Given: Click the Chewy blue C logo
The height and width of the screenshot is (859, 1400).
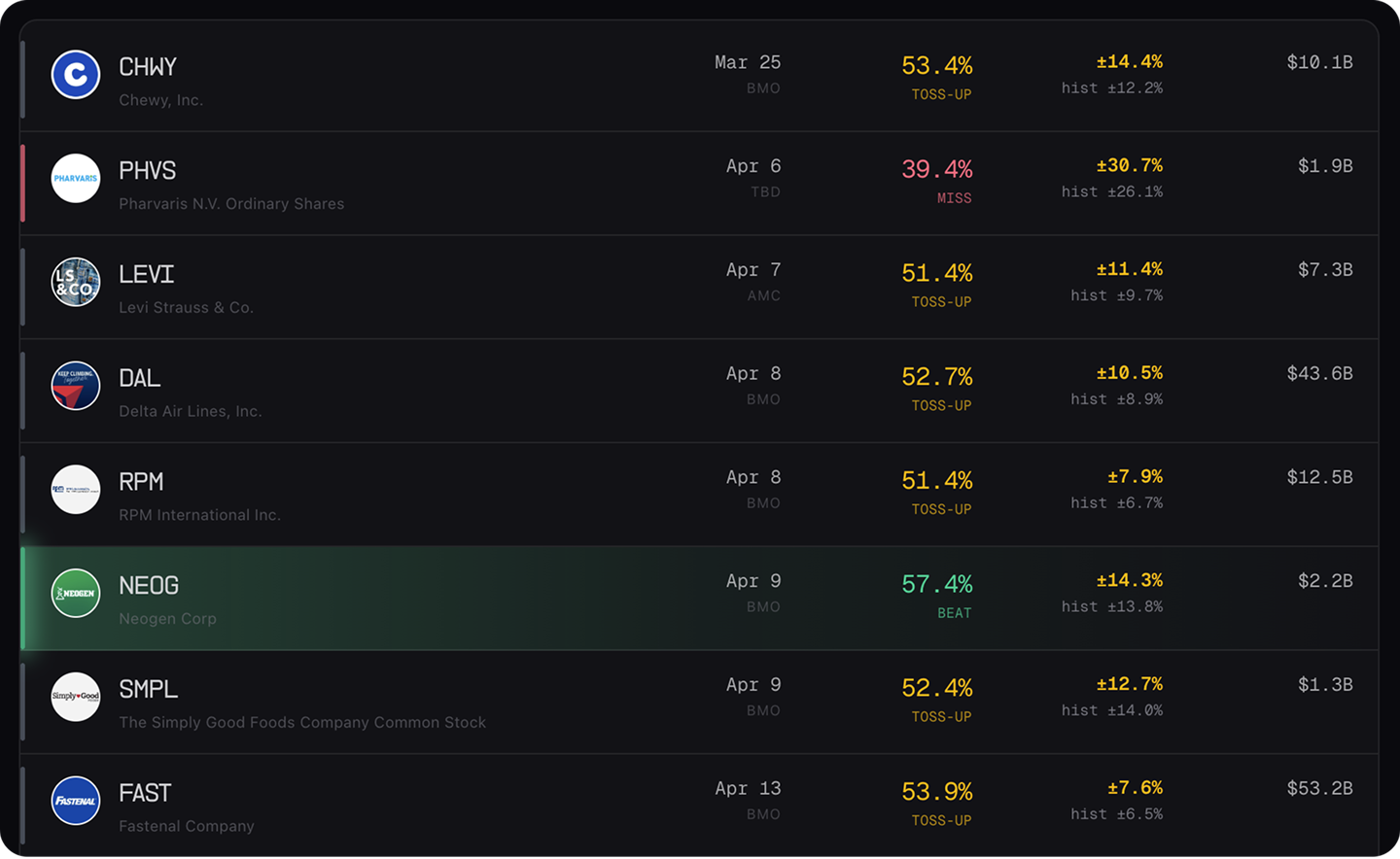Looking at the screenshot, I should [76, 75].
